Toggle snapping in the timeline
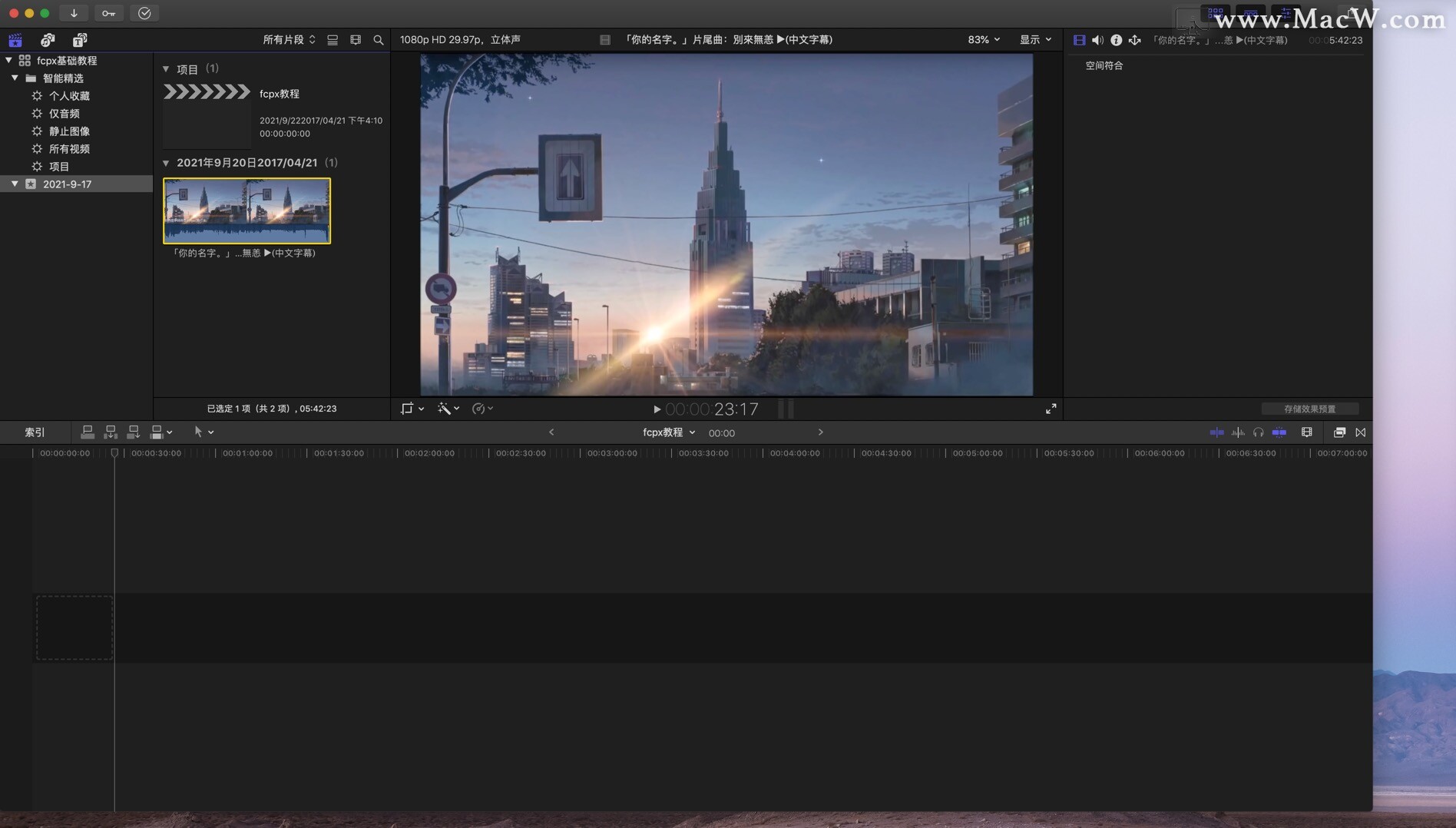The height and width of the screenshot is (828, 1456). pos(1279,432)
